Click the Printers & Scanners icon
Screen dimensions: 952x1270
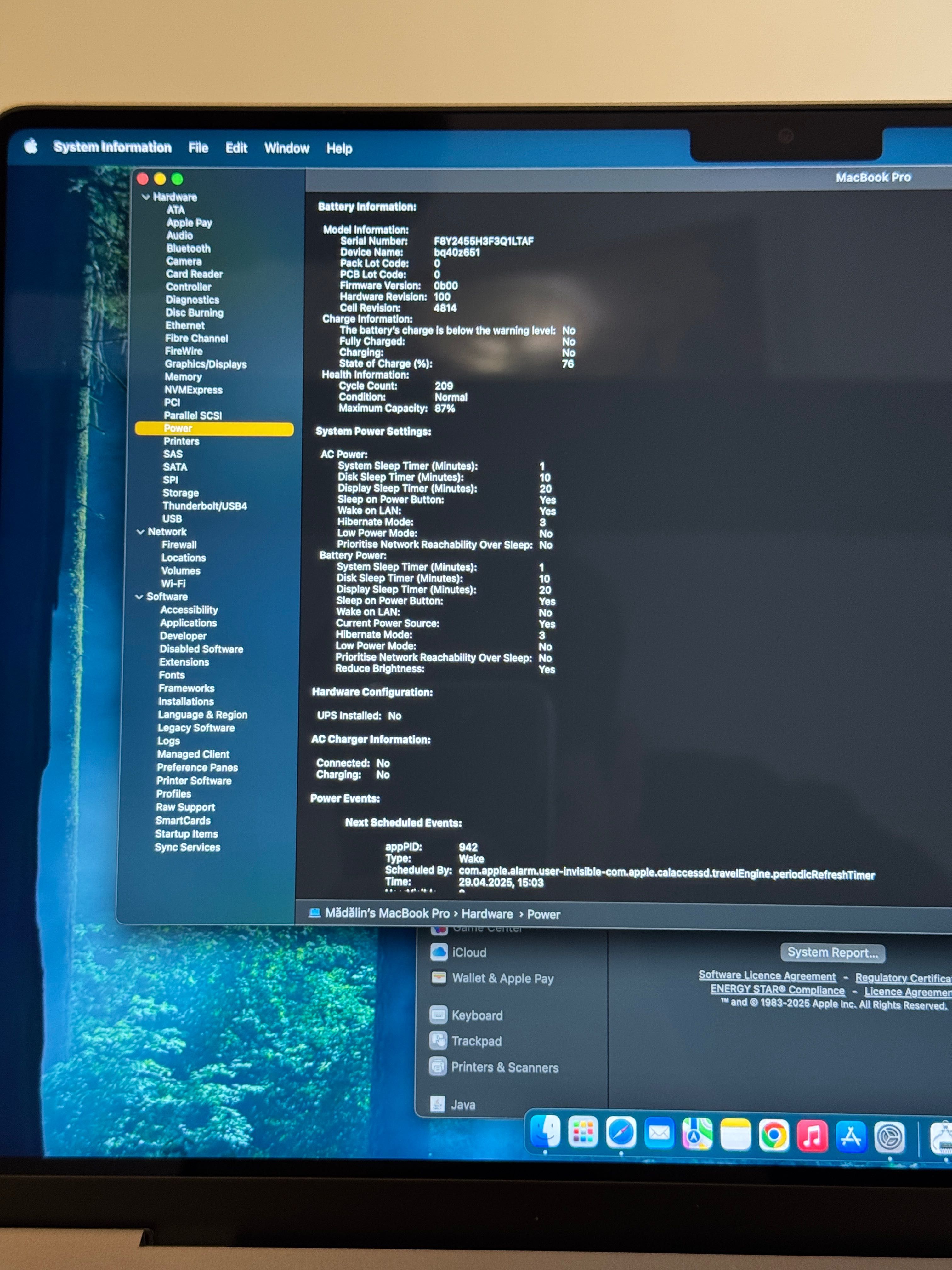click(x=438, y=1066)
